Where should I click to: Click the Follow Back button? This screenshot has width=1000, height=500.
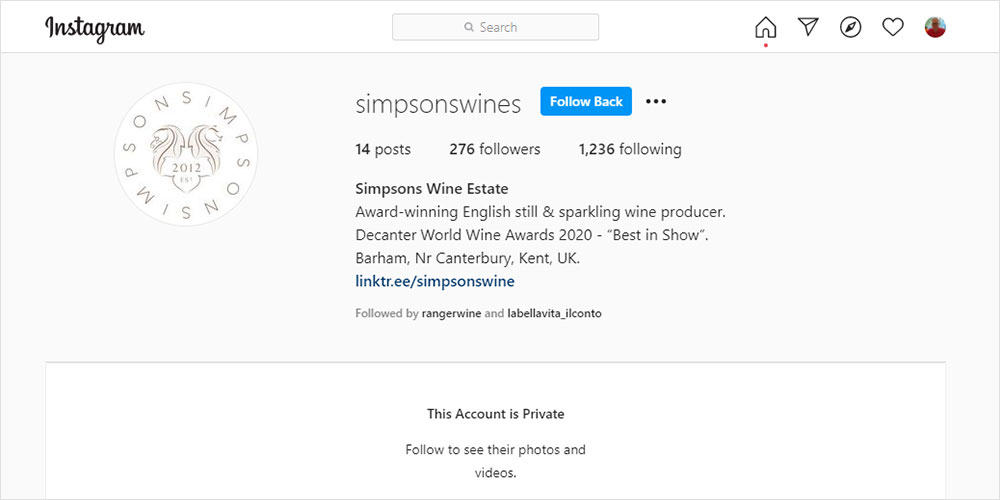click(586, 101)
